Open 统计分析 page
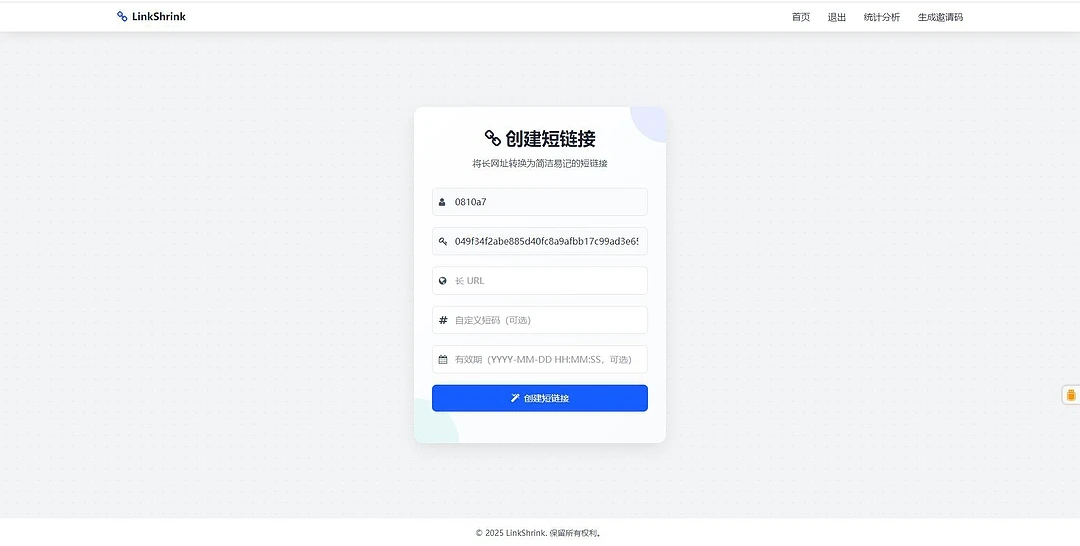This screenshot has height=546, width=1080. [x=882, y=17]
